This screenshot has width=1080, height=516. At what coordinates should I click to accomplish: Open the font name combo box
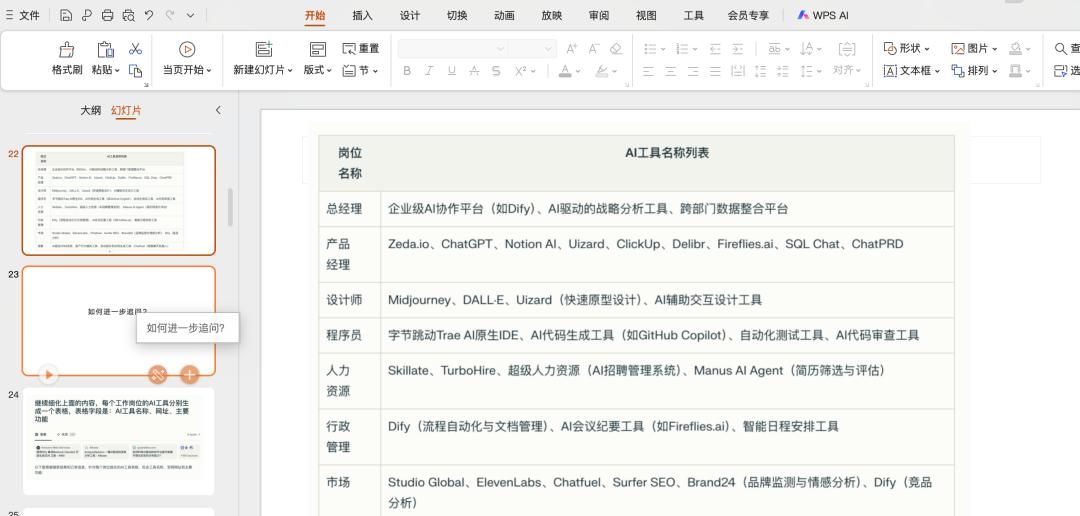pos(453,48)
